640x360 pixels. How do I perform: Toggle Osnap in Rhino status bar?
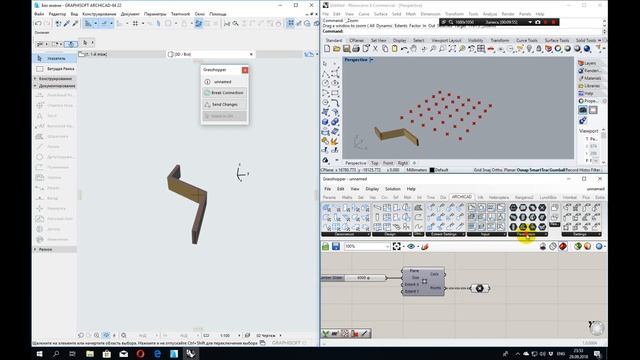pos(523,170)
